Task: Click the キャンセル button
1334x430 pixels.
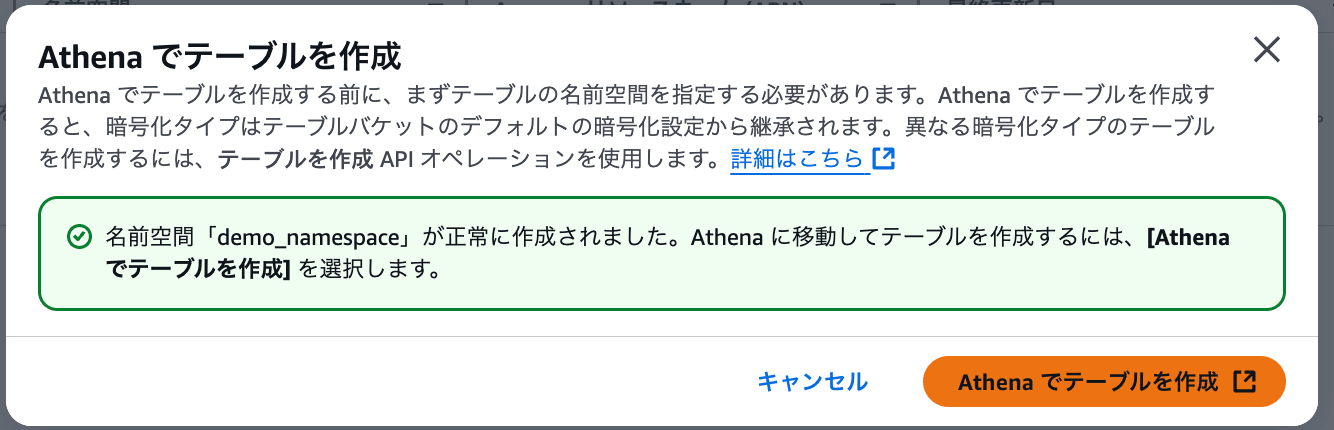Action: [x=812, y=381]
